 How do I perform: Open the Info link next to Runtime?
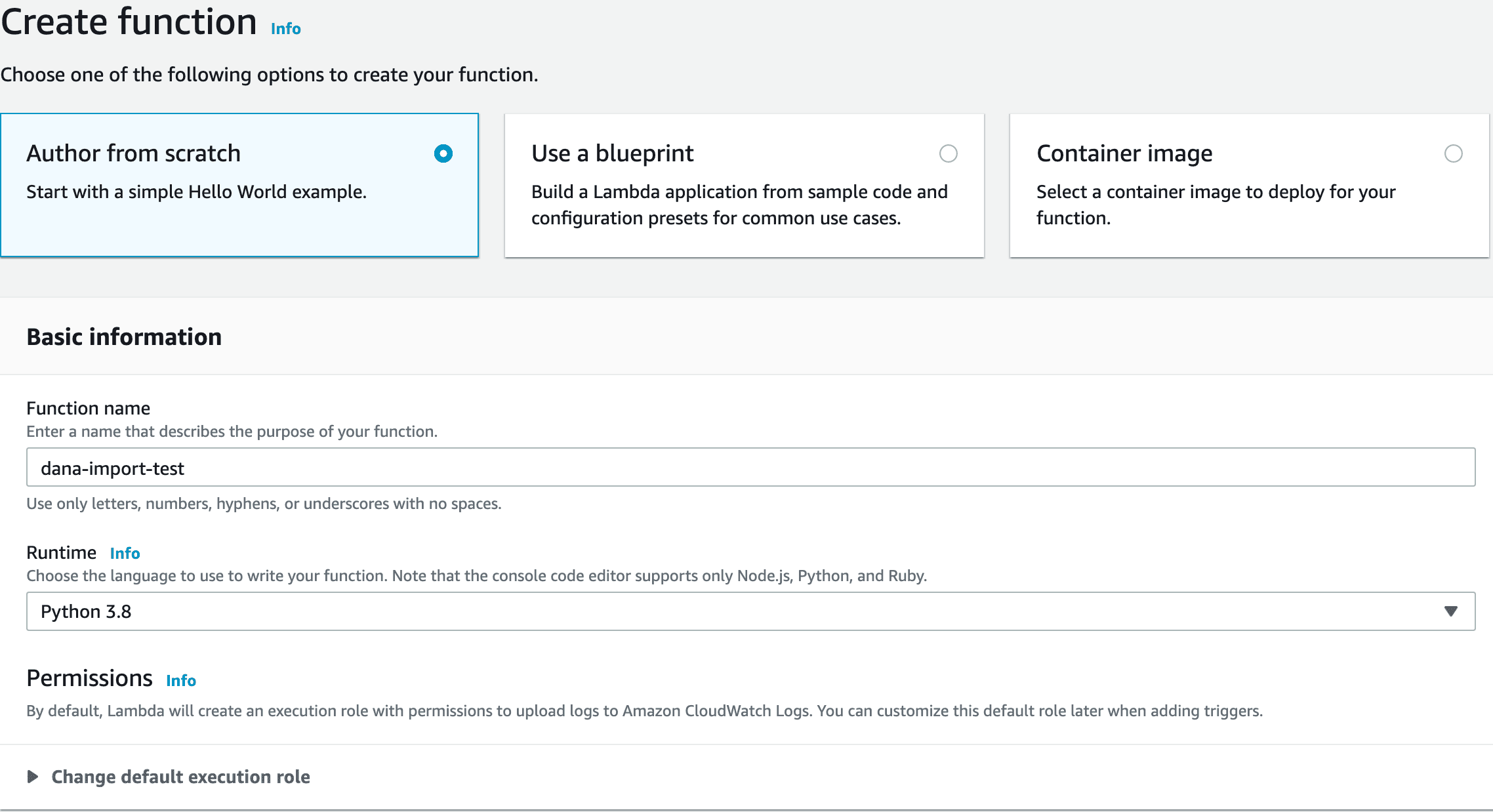[x=125, y=553]
